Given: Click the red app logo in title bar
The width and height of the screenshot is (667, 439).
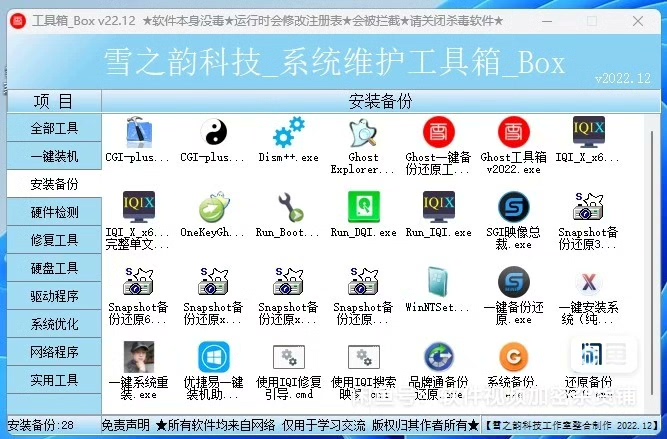Looking at the screenshot, I should point(19,20).
